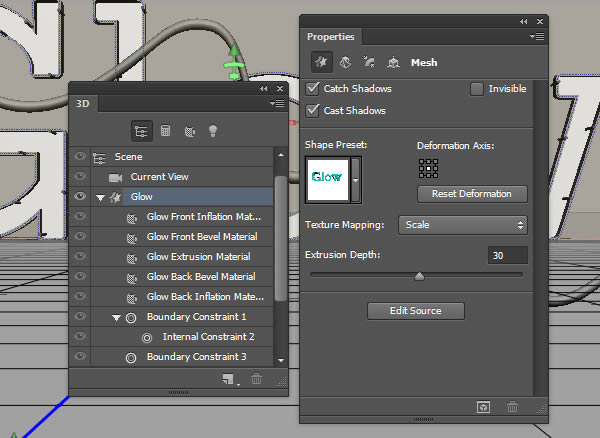Open the Coordinates properties icon

tap(393, 62)
